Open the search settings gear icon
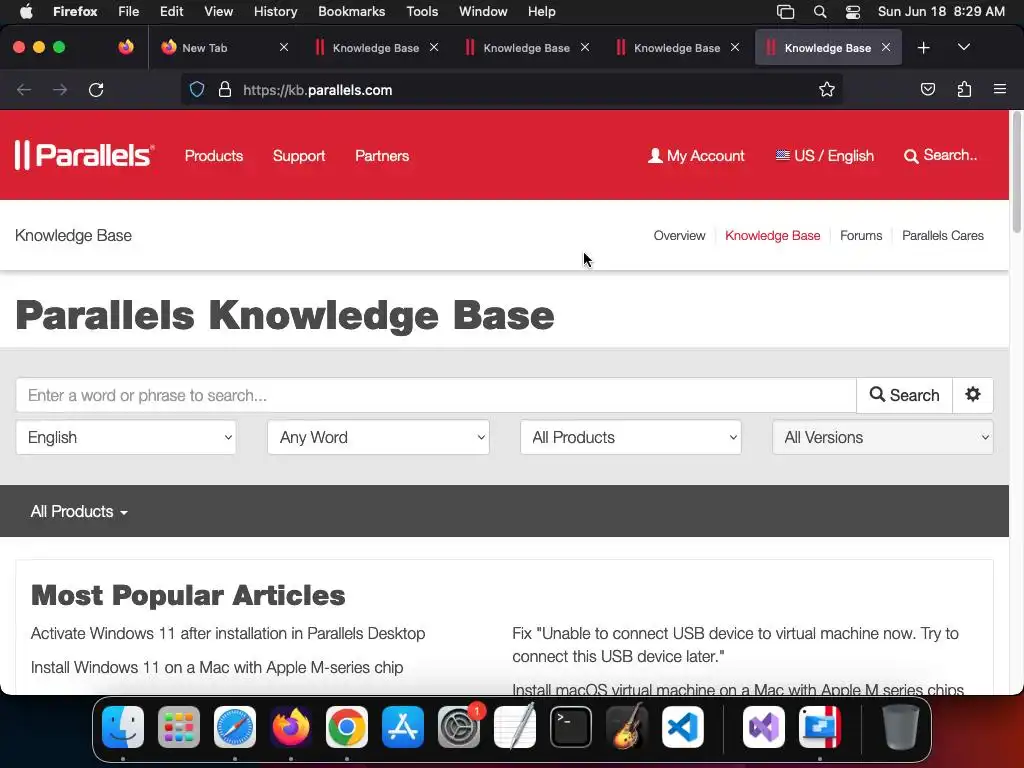1024x768 pixels. (972, 395)
